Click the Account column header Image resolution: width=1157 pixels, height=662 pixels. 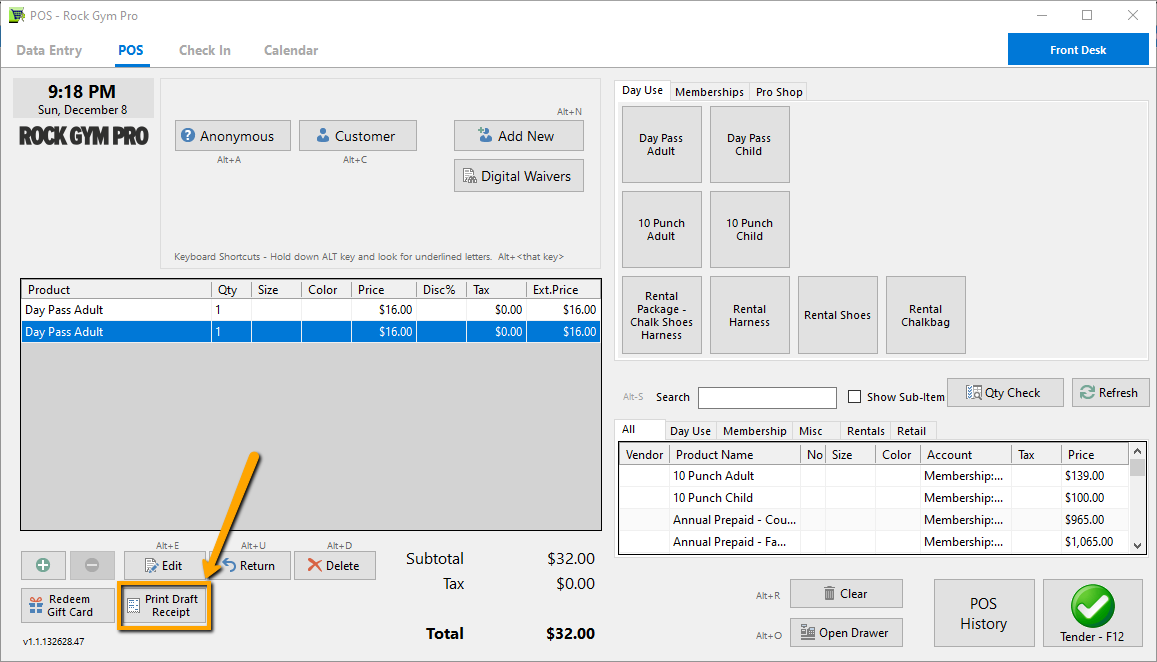(966, 455)
